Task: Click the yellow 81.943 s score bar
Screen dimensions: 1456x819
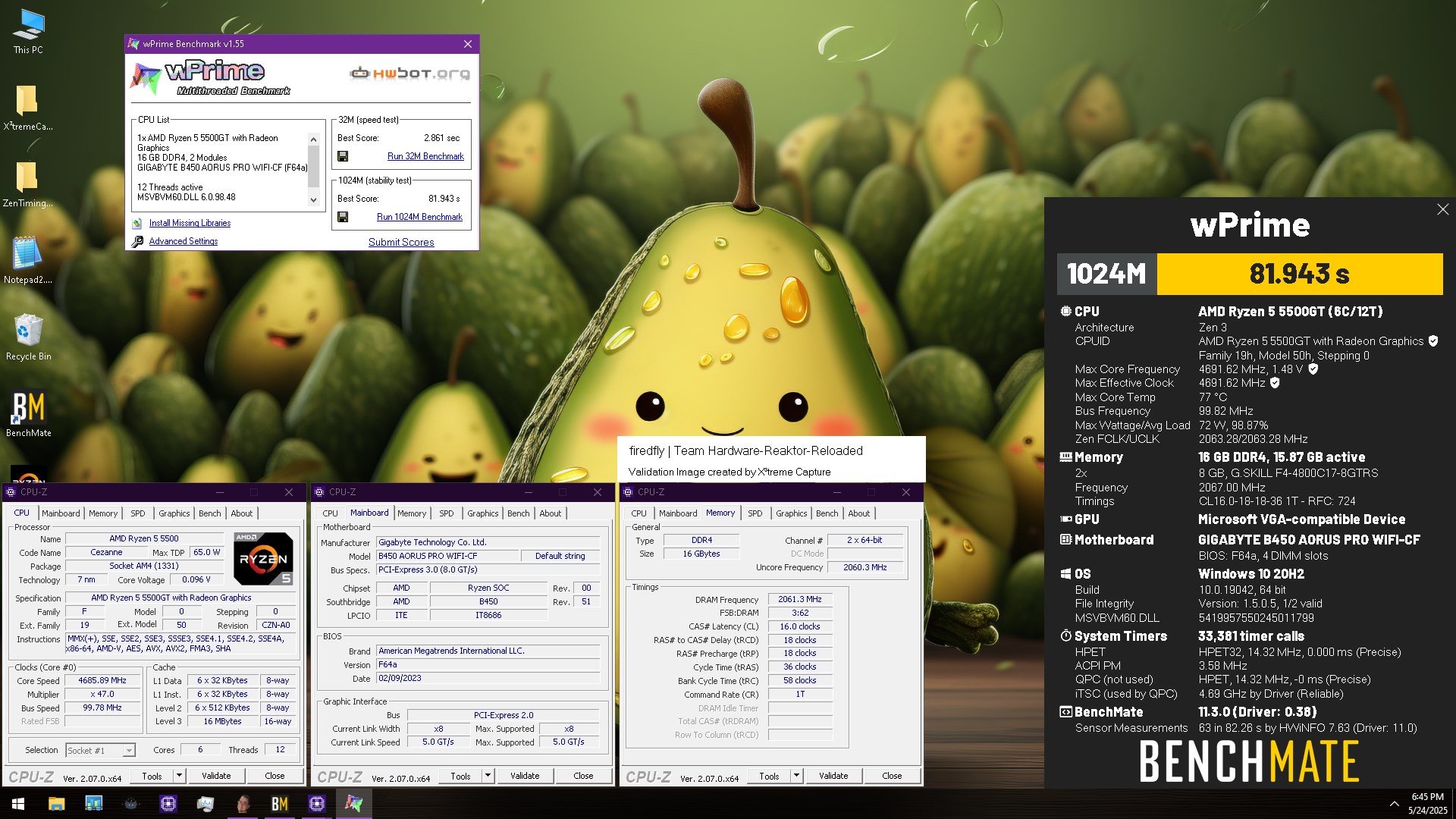Action: point(1299,274)
